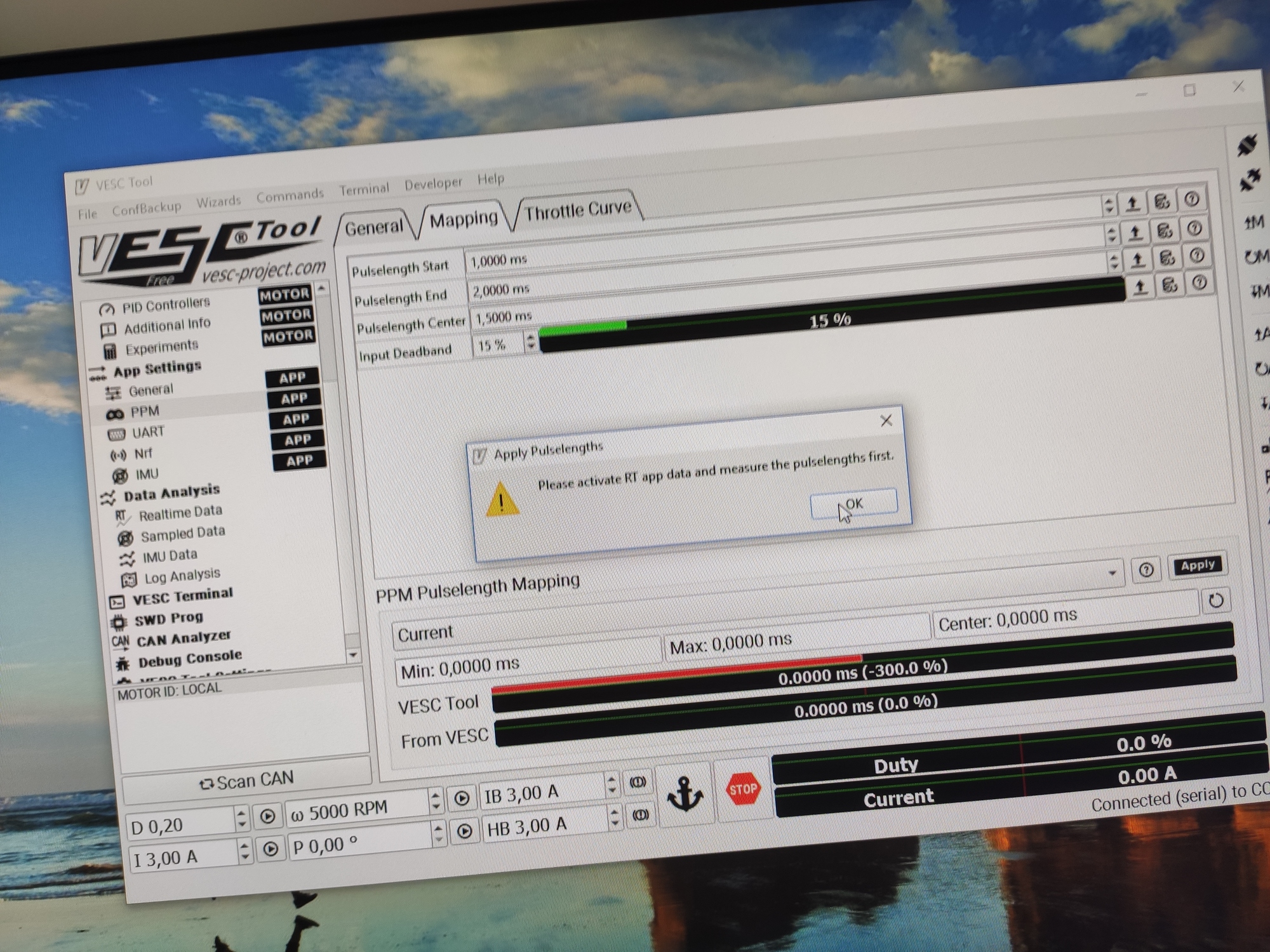Click OK in Apply Pulselengths dialog
This screenshot has width=1270, height=952.
[x=854, y=504]
